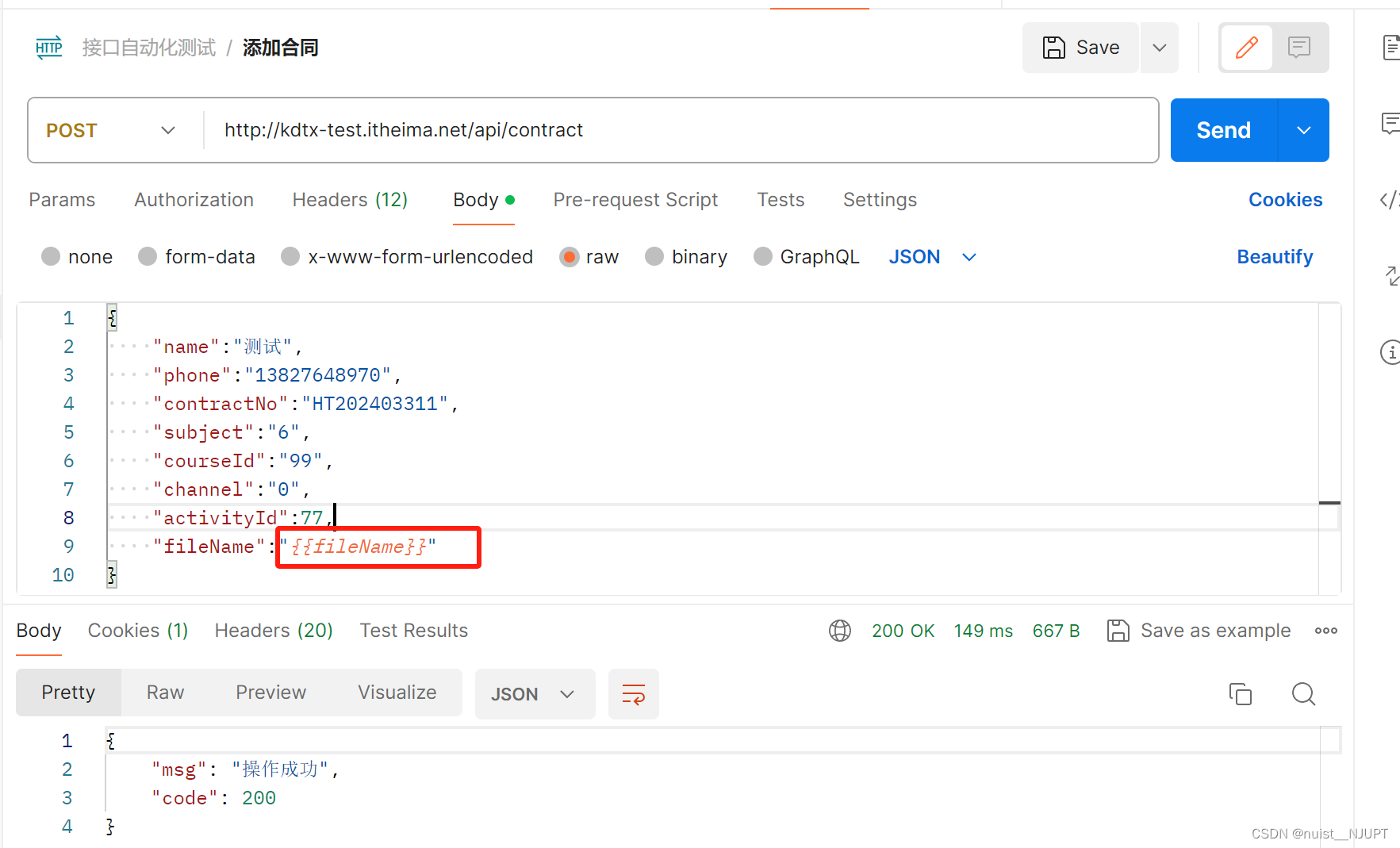Image resolution: width=1400 pixels, height=848 pixels.
Task: Open the code snippet icon in right sidebar
Action: [x=1389, y=200]
